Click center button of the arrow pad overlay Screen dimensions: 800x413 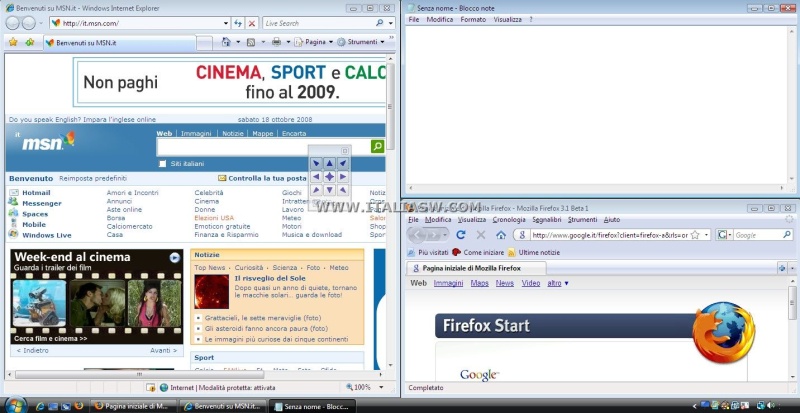(330, 177)
